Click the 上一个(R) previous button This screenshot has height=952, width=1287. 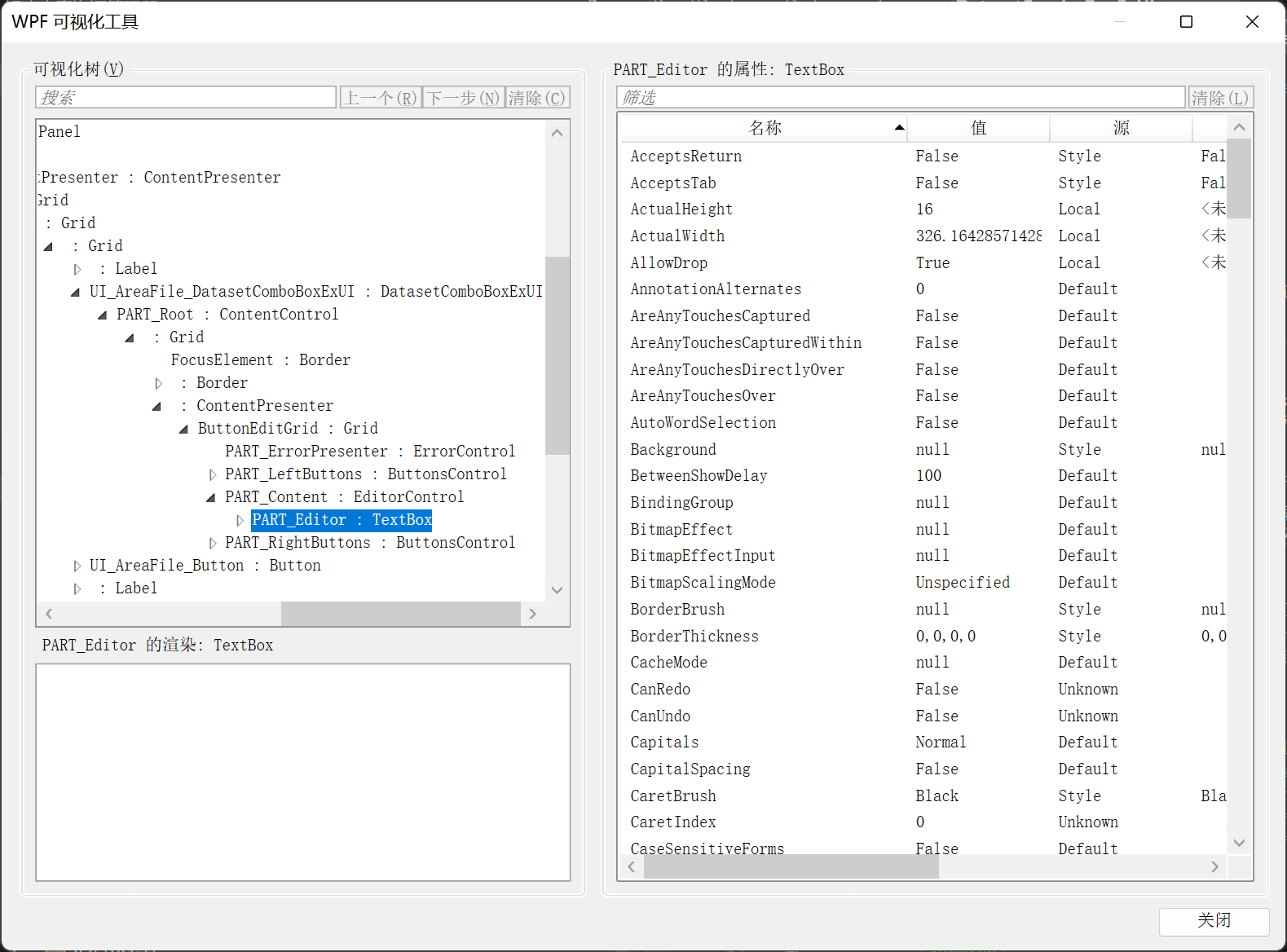click(x=381, y=98)
